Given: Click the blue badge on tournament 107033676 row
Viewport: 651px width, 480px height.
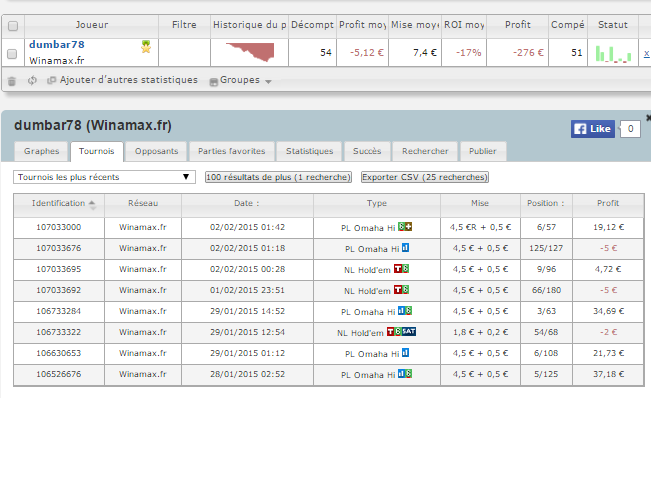Looking at the screenshot, I should coord(406,248).
